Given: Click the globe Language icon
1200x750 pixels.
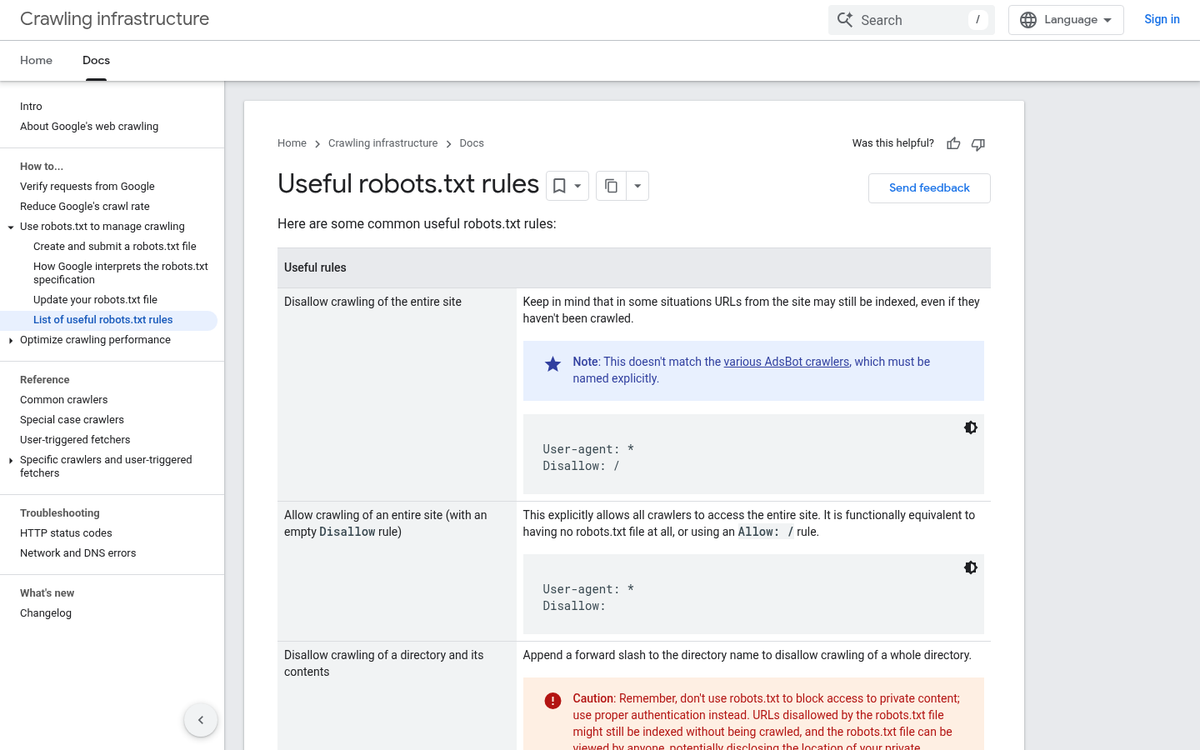Looking at the screenshot, I should point(1028,20).
